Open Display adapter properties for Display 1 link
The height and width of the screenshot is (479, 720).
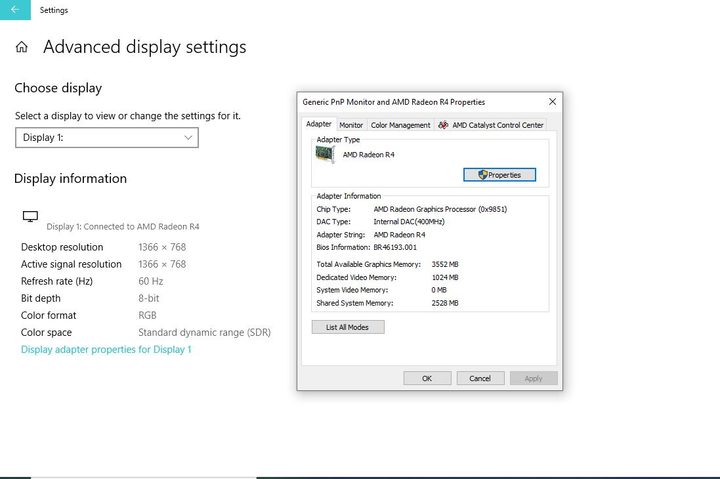pos(106,349)
